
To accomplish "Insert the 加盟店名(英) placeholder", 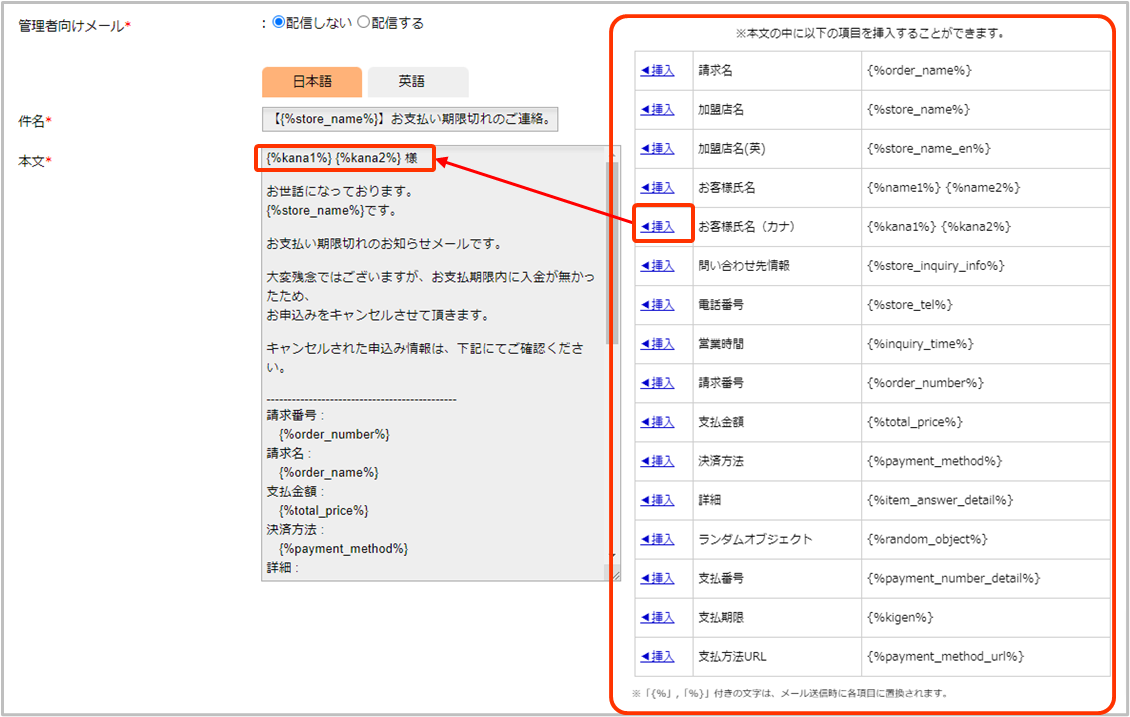I will (x=657, y=149).
